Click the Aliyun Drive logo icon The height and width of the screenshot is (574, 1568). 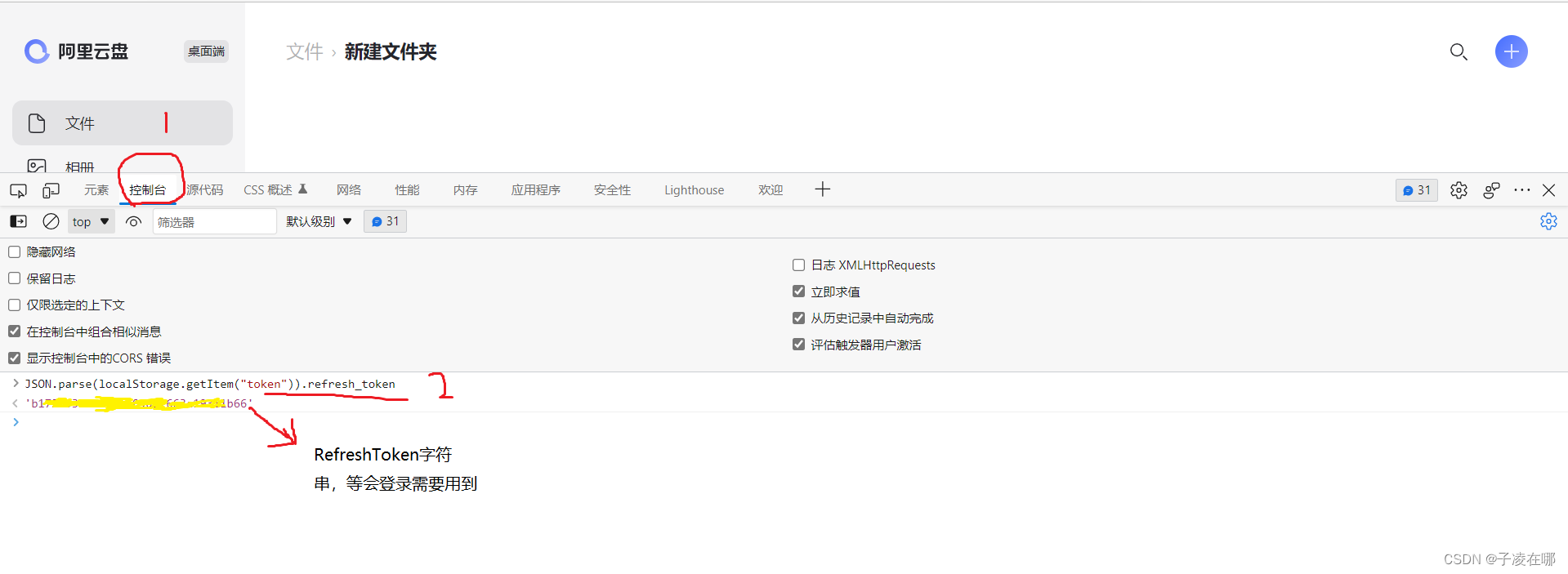tap(37, 51)
